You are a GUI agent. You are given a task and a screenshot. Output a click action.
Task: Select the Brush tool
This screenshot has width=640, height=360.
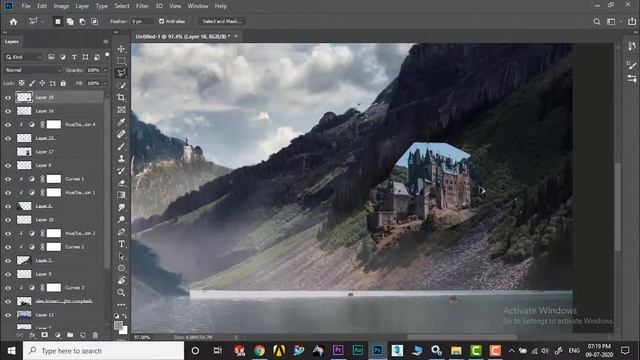[x=121, y=147]
